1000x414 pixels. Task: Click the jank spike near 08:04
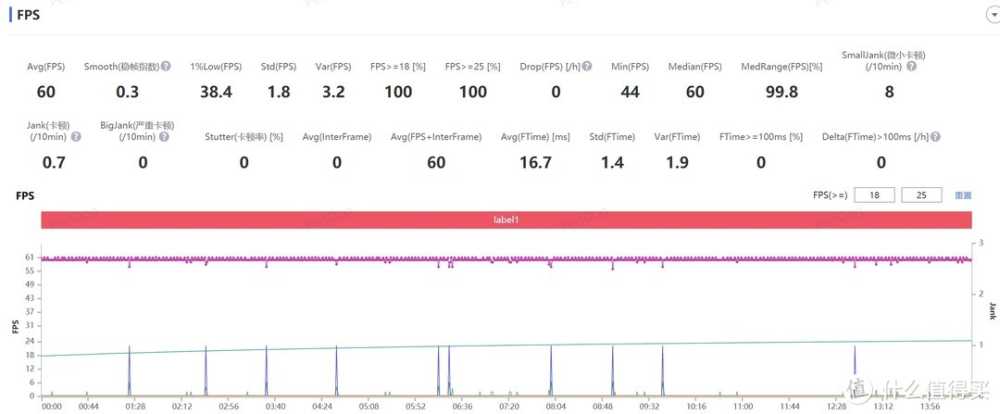pos(550,368)
